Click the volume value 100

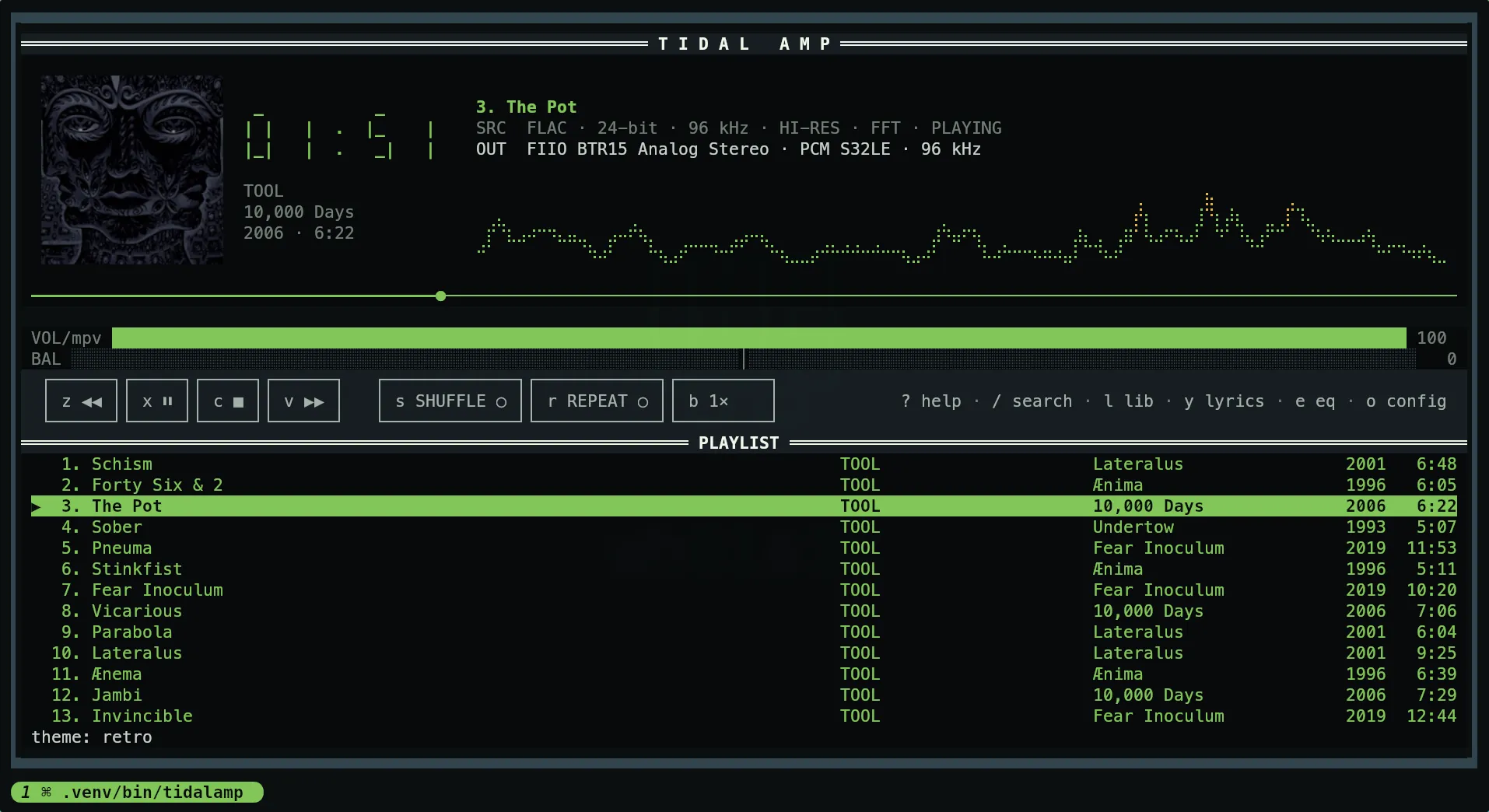click(1431, 338)
